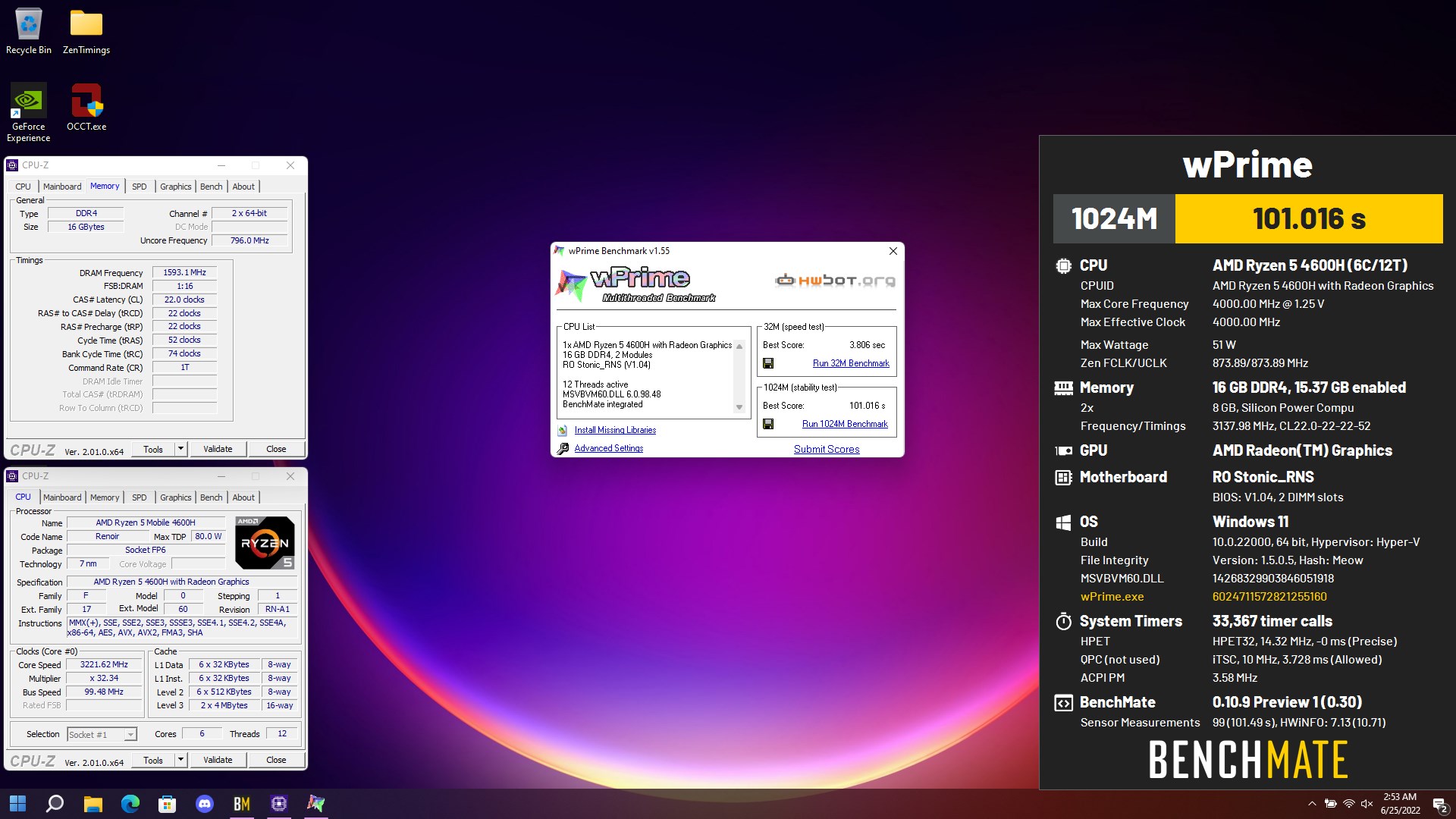Open the ZenTimings folder icon
The height and width of the screenshot is (819, 1456).
86,32
